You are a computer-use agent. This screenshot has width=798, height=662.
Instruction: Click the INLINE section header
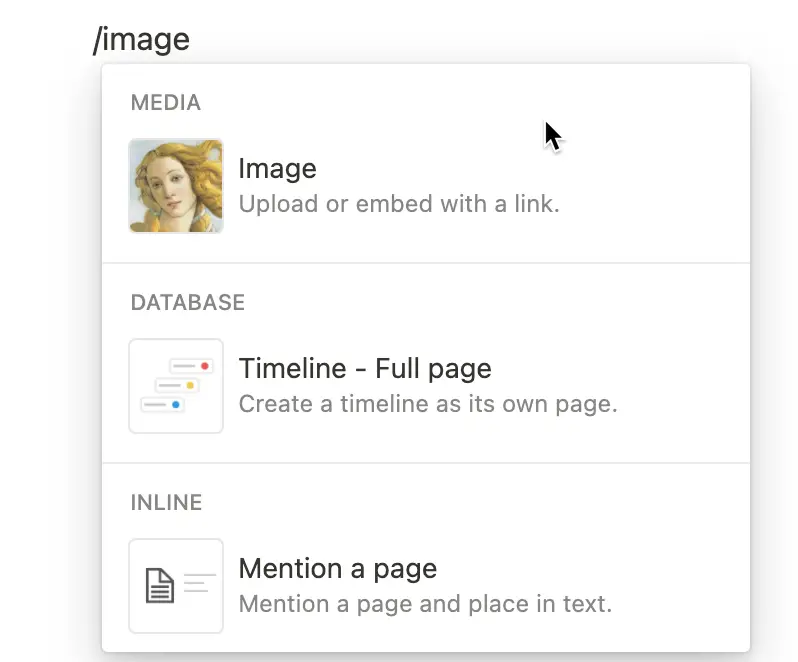[x=166, y=503]
